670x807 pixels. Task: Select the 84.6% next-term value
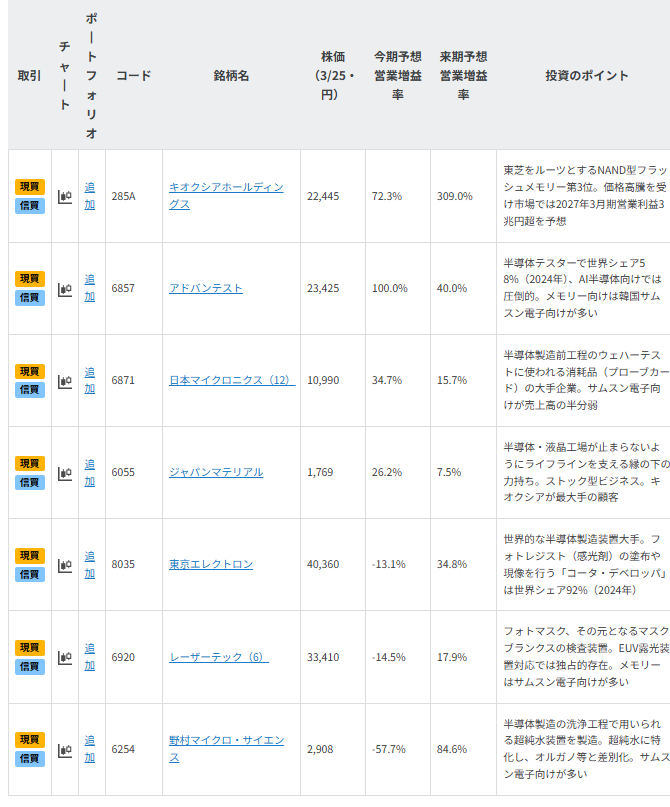pyautogui.click(x=452, y=749)
